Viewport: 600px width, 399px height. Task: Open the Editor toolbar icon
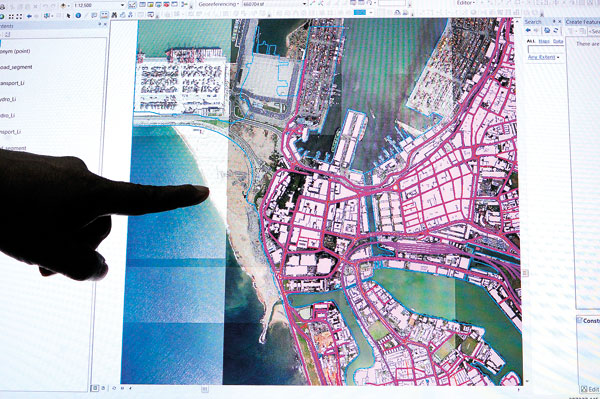132,5
